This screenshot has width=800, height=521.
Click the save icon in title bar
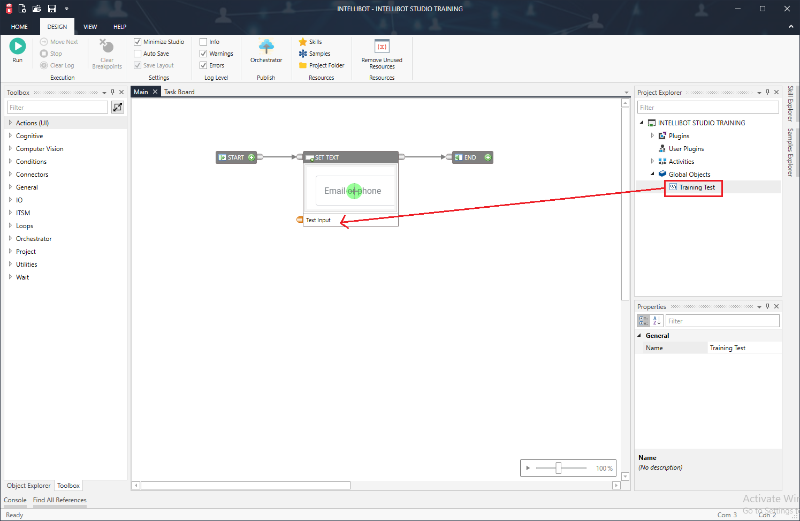(x=51, y=8)
